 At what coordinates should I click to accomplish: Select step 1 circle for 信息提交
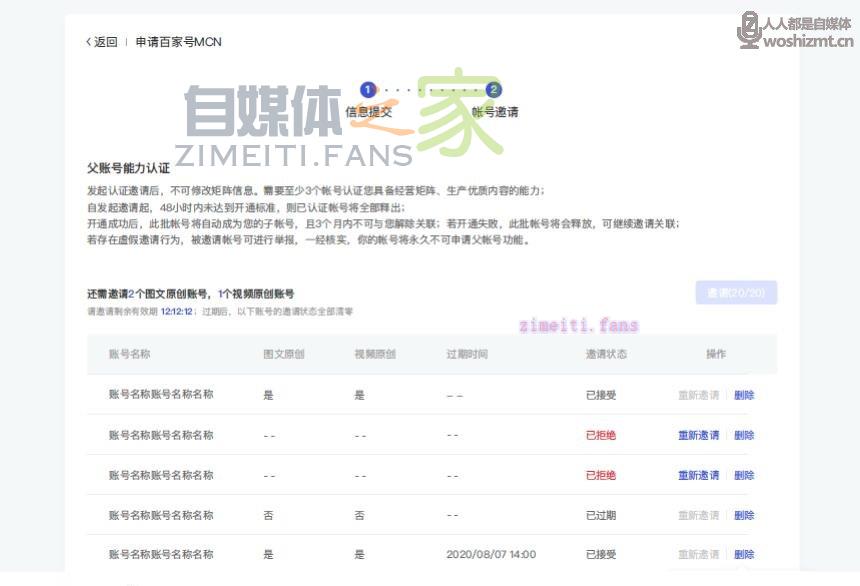click(x=367, y=90)
